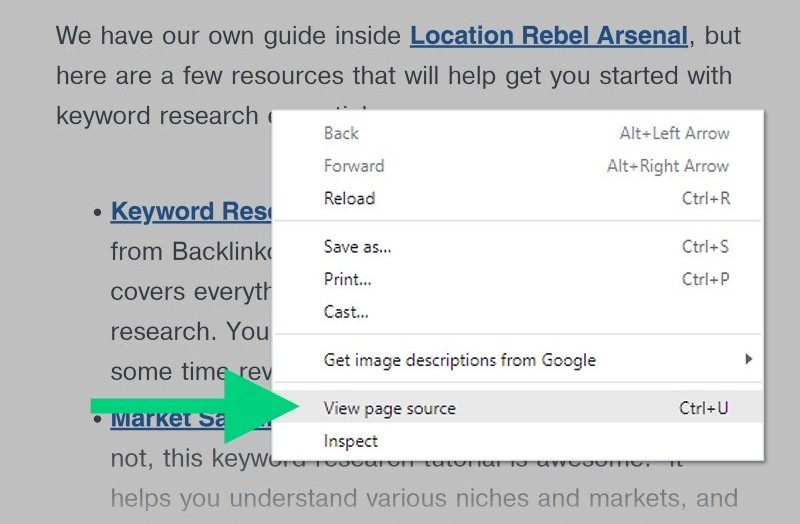Click the 'here are a few resources' line
This screenshot has width=800, height=524.
(x=394, y=76)
